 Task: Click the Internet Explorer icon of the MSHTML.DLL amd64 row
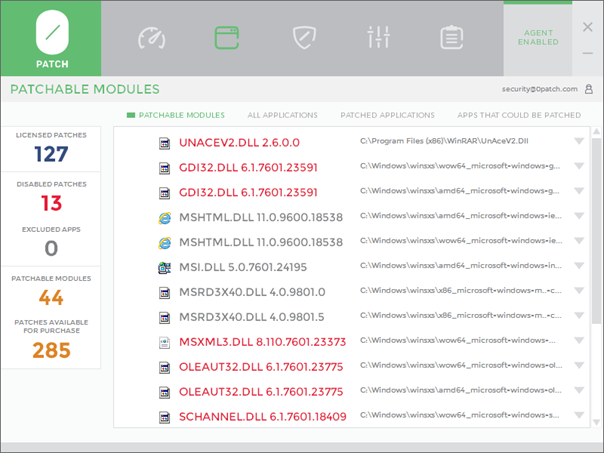pos(164,218)
